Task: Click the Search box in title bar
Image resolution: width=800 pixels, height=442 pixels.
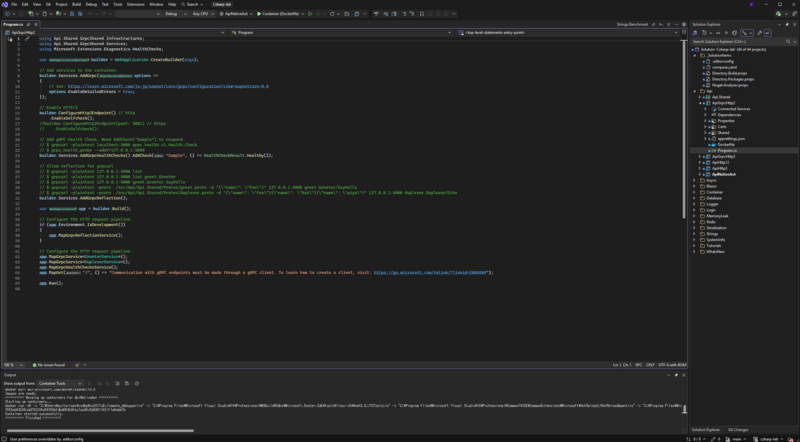Action: (x=192, y=4)
